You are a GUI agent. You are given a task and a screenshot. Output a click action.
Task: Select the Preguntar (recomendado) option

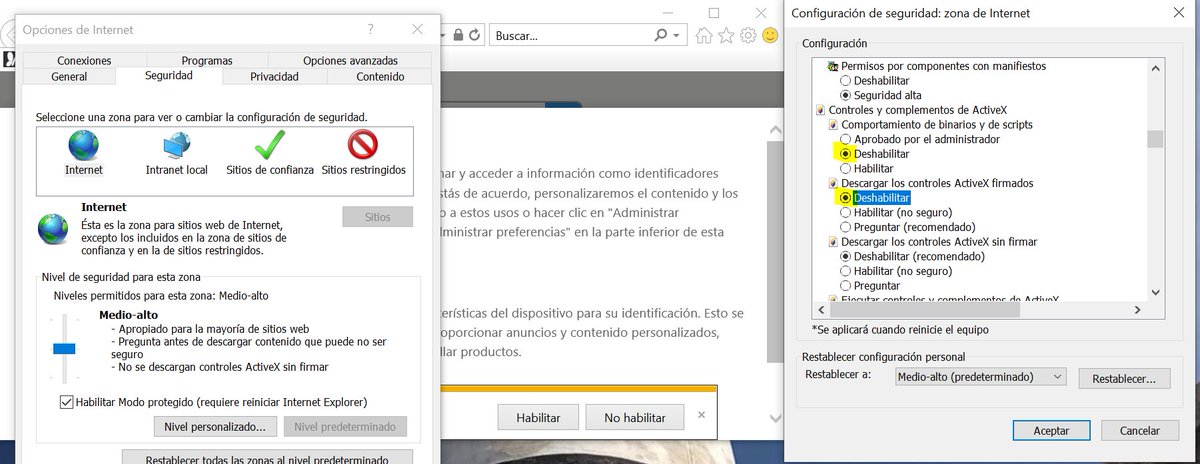(x=846, y=227)
